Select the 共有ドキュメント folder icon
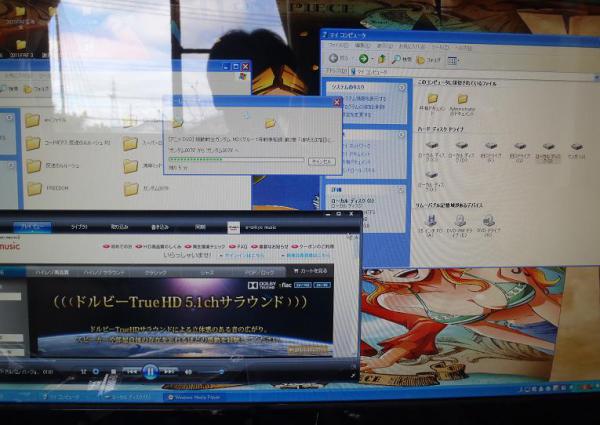This screenshot has height=425, width=600. 432,99
